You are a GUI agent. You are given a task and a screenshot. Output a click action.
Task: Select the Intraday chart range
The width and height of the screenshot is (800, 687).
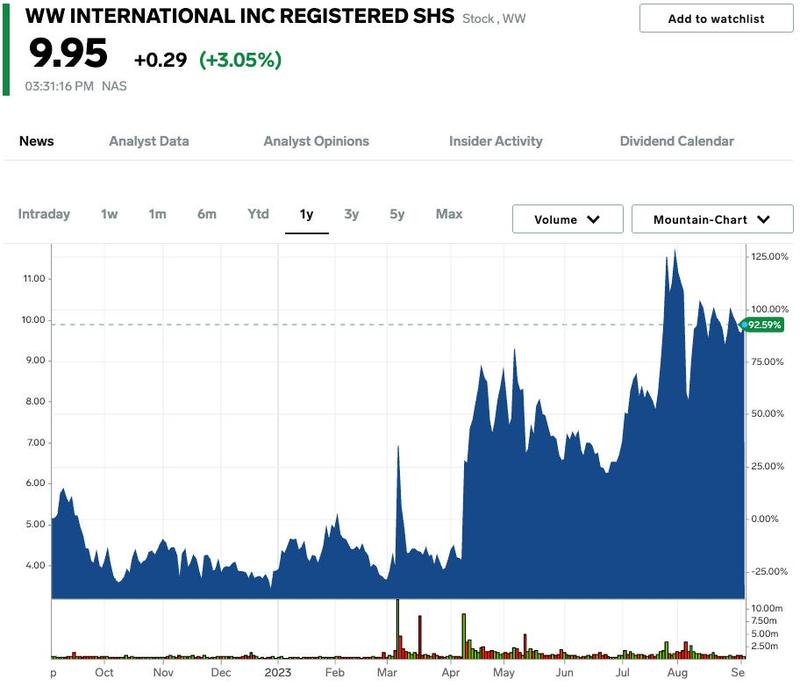pos(44,214)
